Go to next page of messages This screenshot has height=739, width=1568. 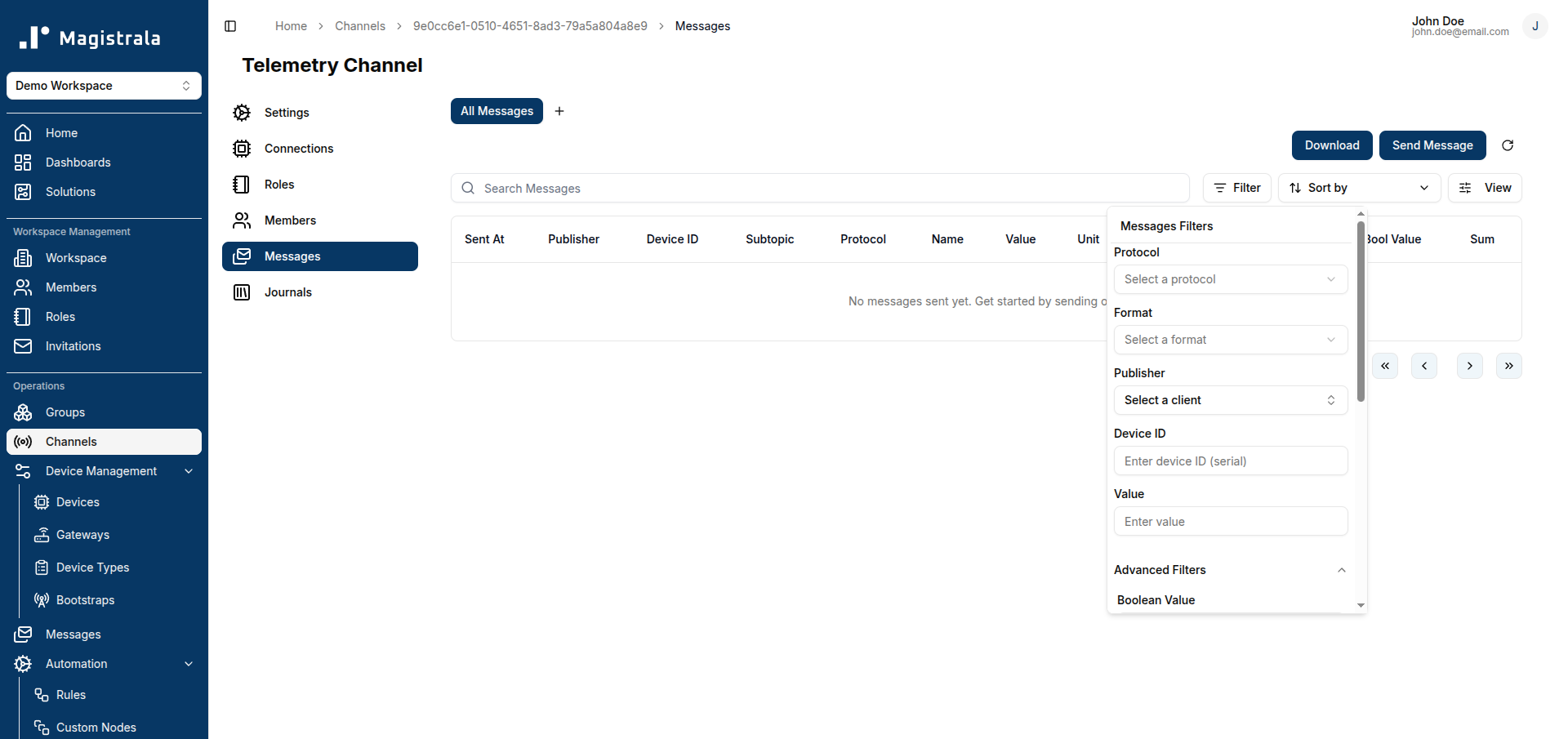(x=1470, y=366)
